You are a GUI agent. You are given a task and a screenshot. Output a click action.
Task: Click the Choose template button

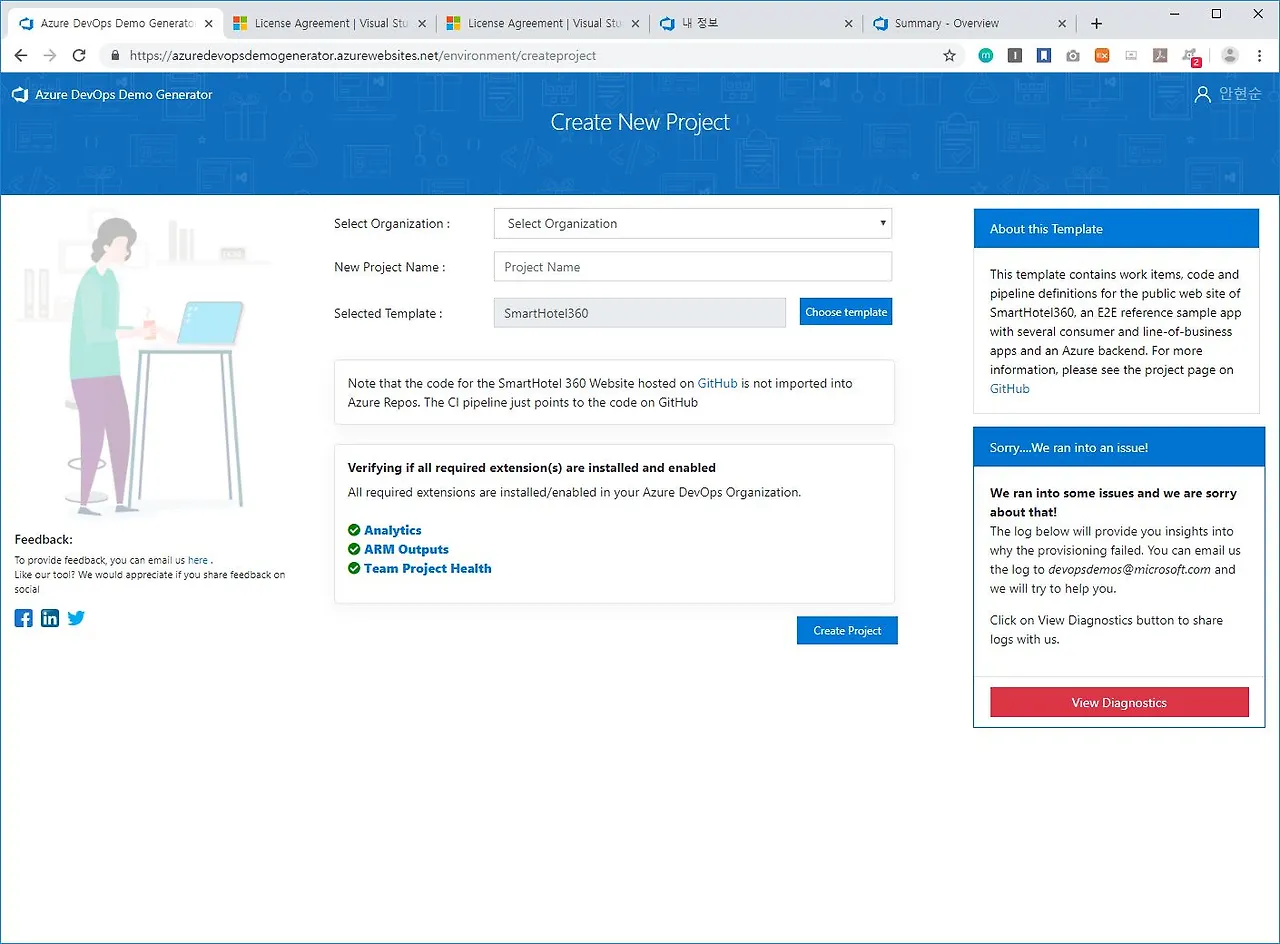point(846,312)
